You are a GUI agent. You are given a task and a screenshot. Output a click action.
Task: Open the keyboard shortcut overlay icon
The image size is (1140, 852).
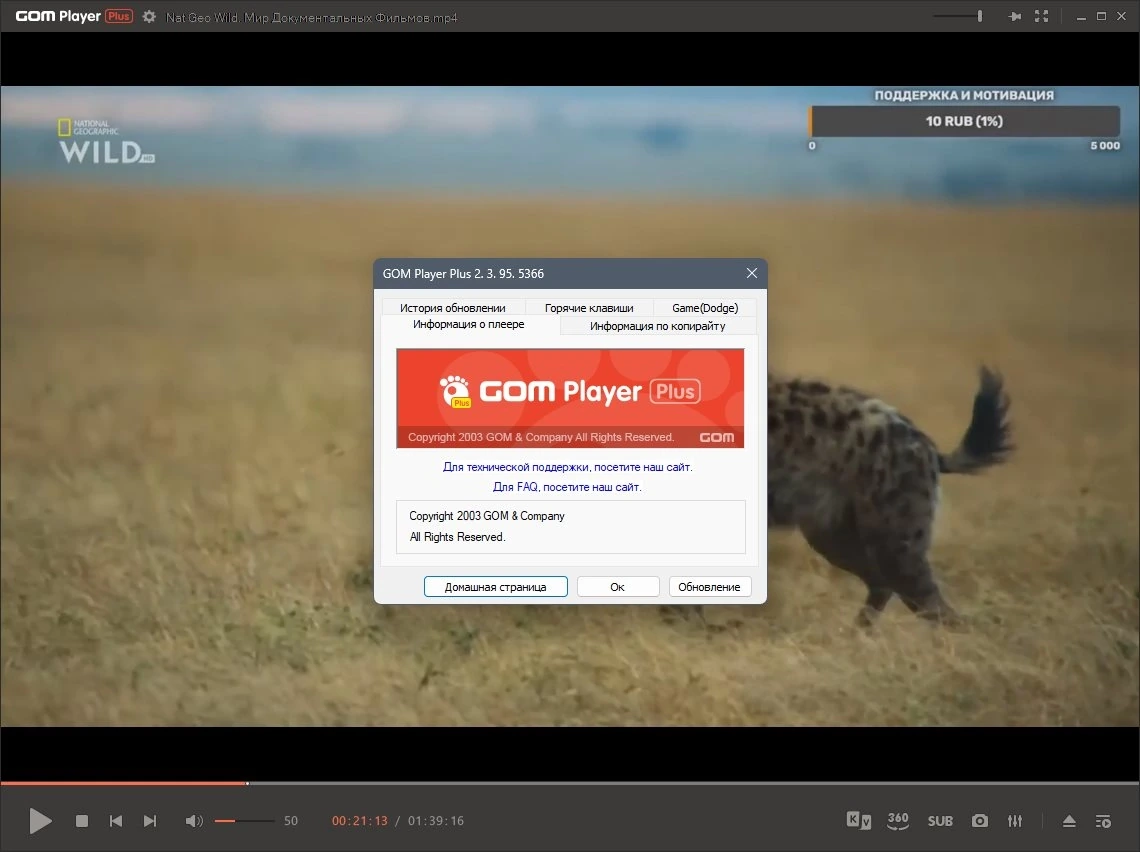pyautogui.click(x=859, y=821)
